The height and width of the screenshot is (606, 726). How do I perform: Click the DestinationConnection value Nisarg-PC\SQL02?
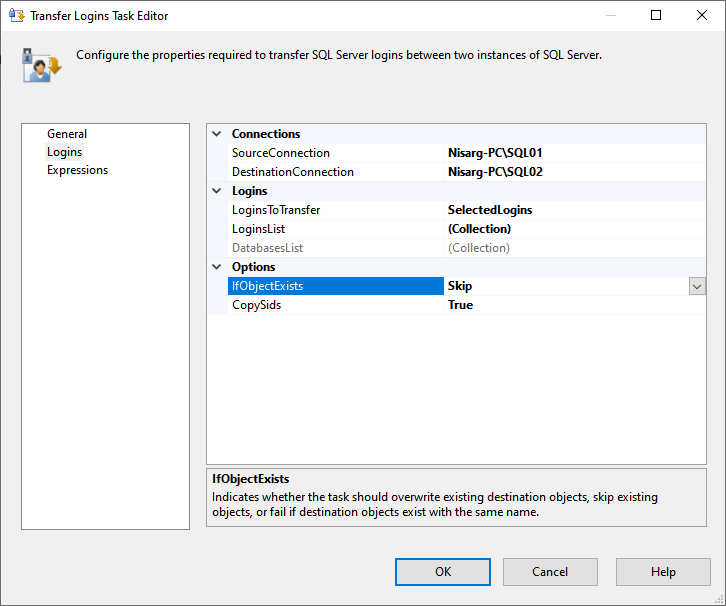tap(495, 172)
